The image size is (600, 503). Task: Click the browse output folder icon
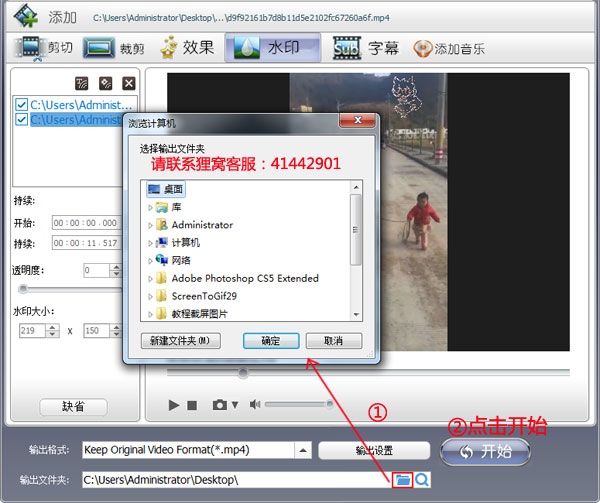pos(402,480)
